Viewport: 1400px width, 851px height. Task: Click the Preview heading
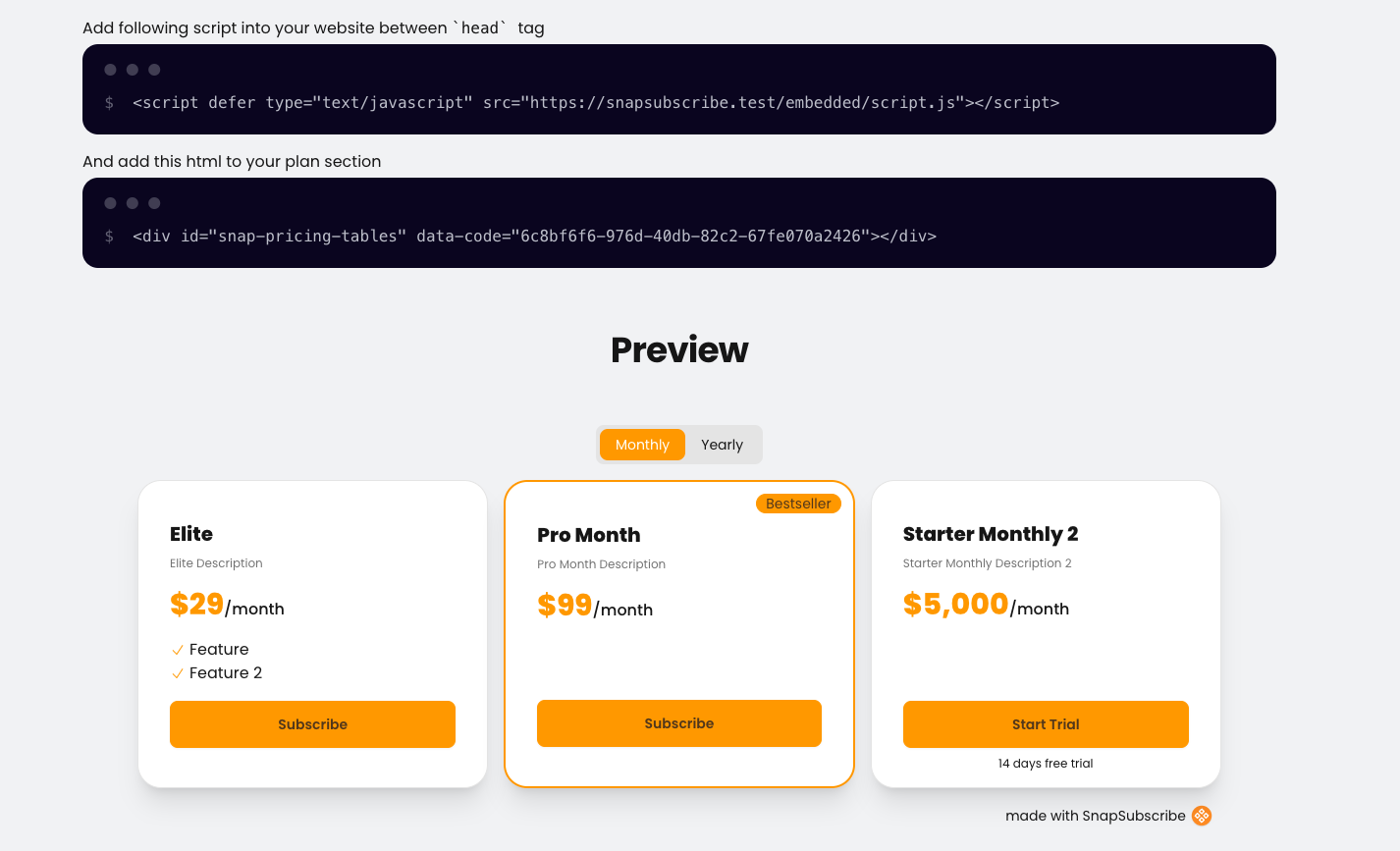coord(679,349)
